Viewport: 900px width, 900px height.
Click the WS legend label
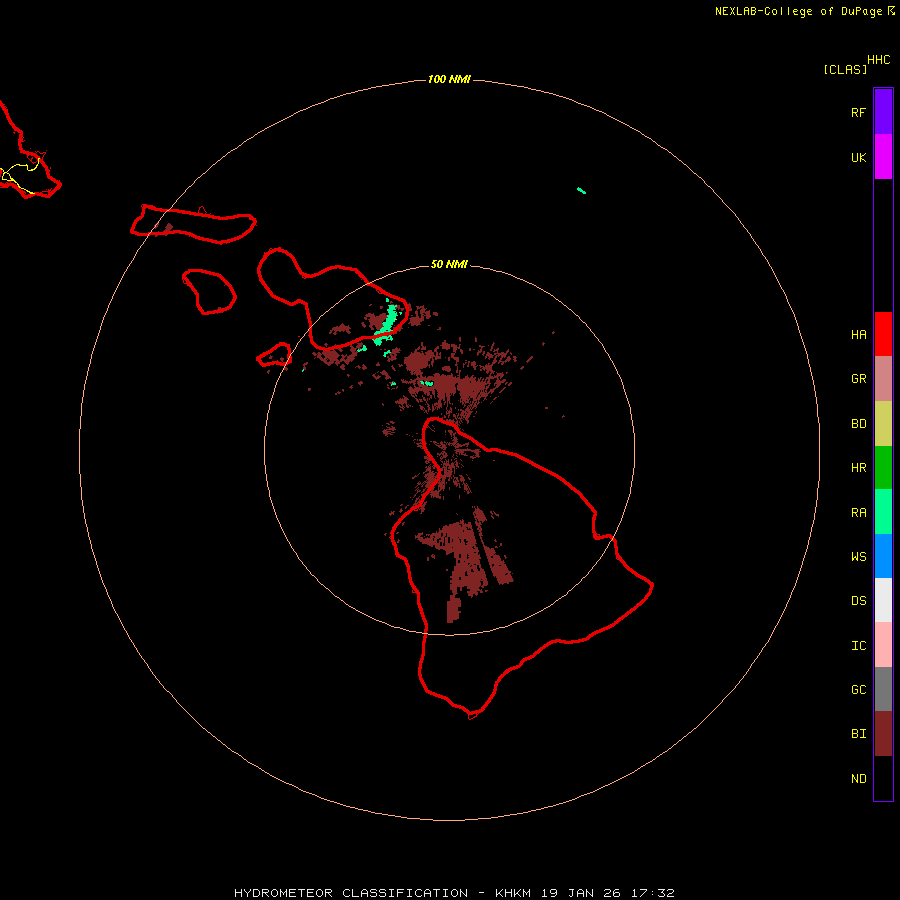[858, 557]
